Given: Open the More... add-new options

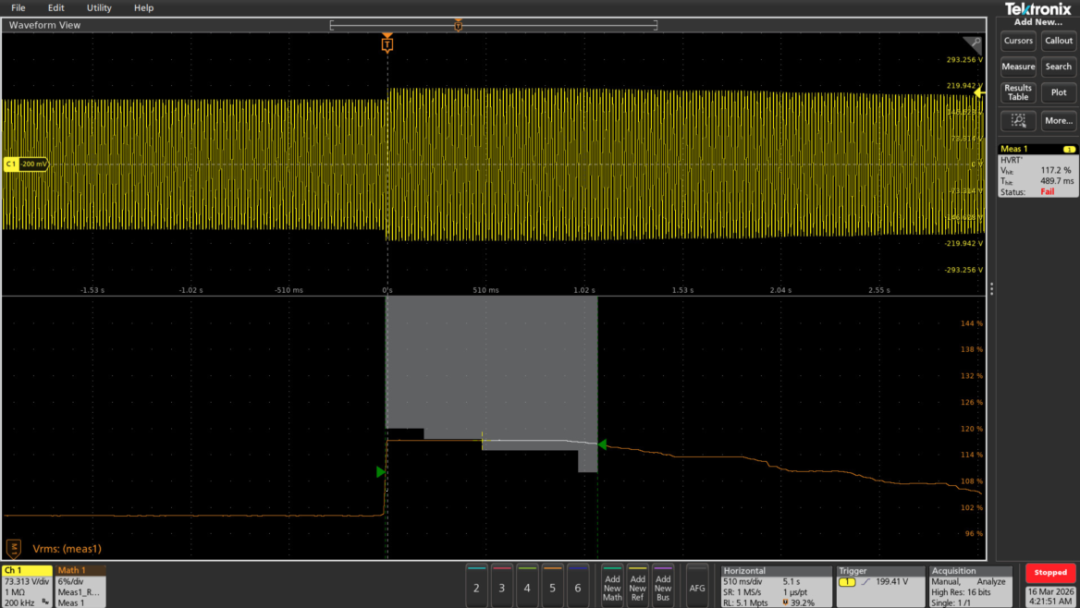Looking at the screenshot, I should click(1059, 120).
